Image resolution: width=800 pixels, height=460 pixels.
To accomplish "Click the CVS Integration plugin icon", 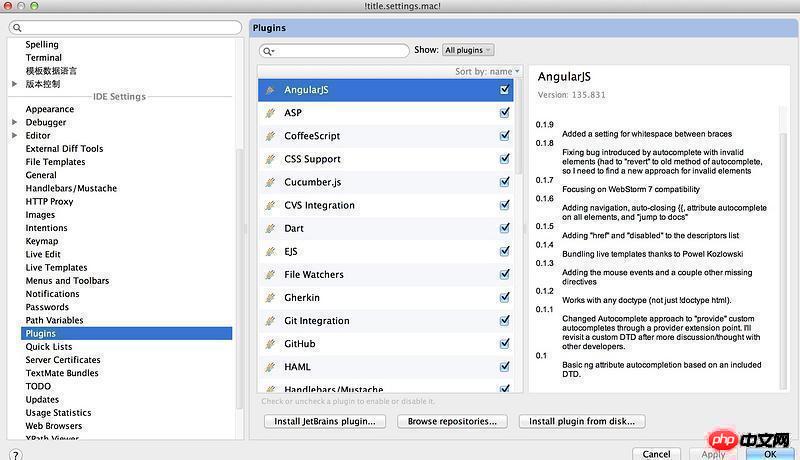I will pos(270,206).
